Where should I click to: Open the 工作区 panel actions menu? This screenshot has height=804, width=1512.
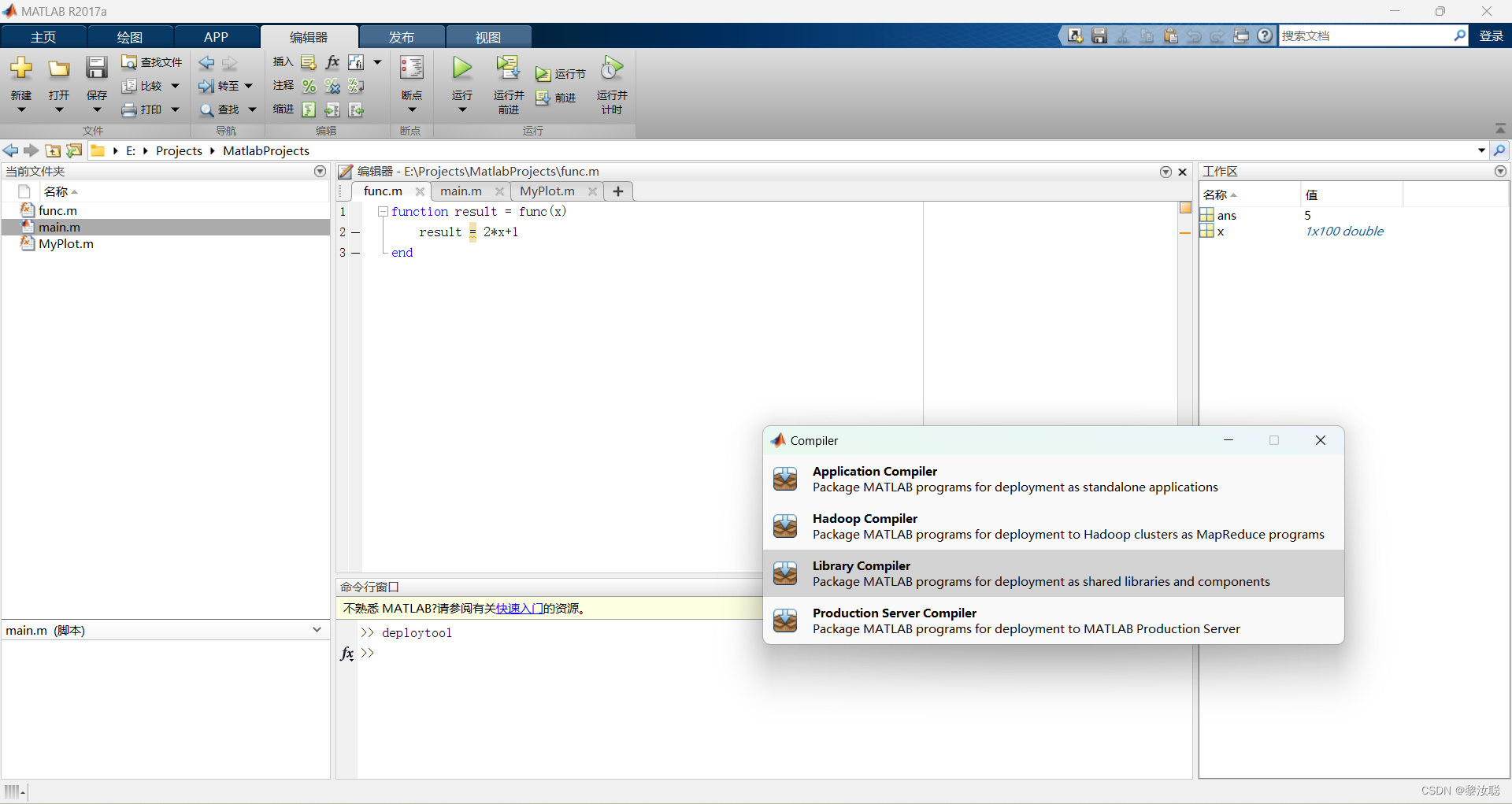pos(1500,171)
